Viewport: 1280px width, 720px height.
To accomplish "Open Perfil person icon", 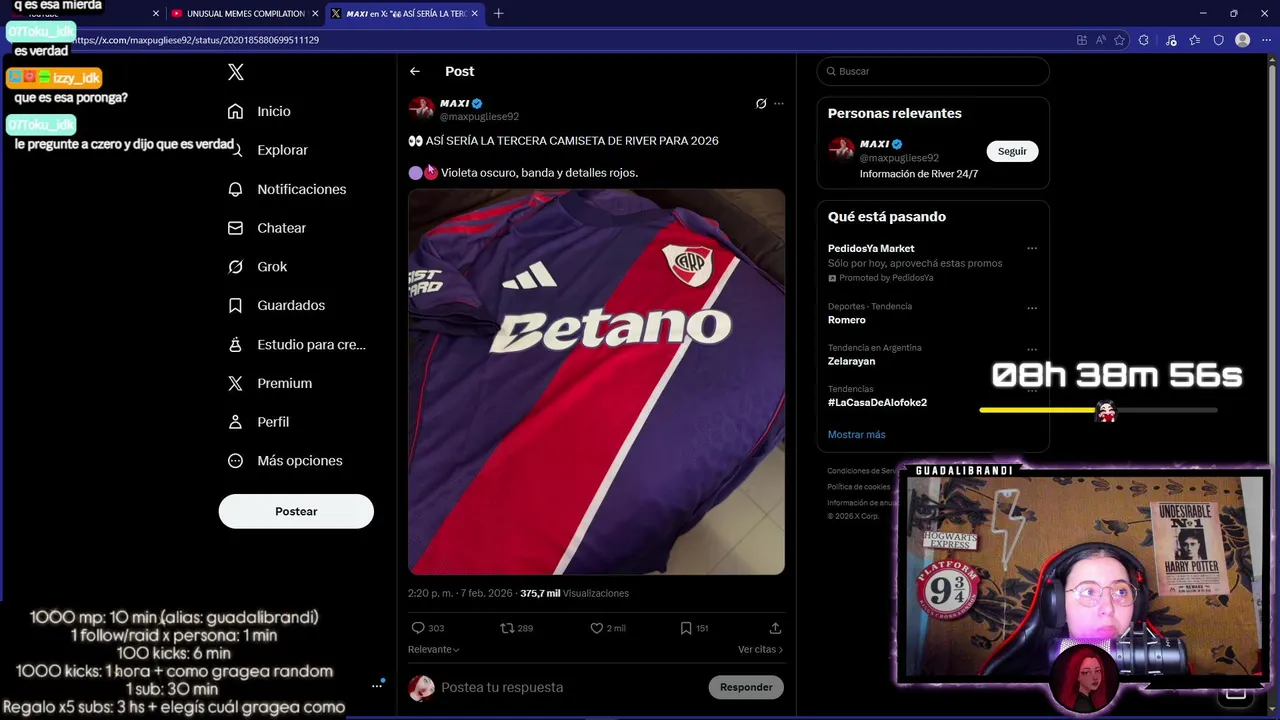I will pyautogui.click(x=235, y=422).
